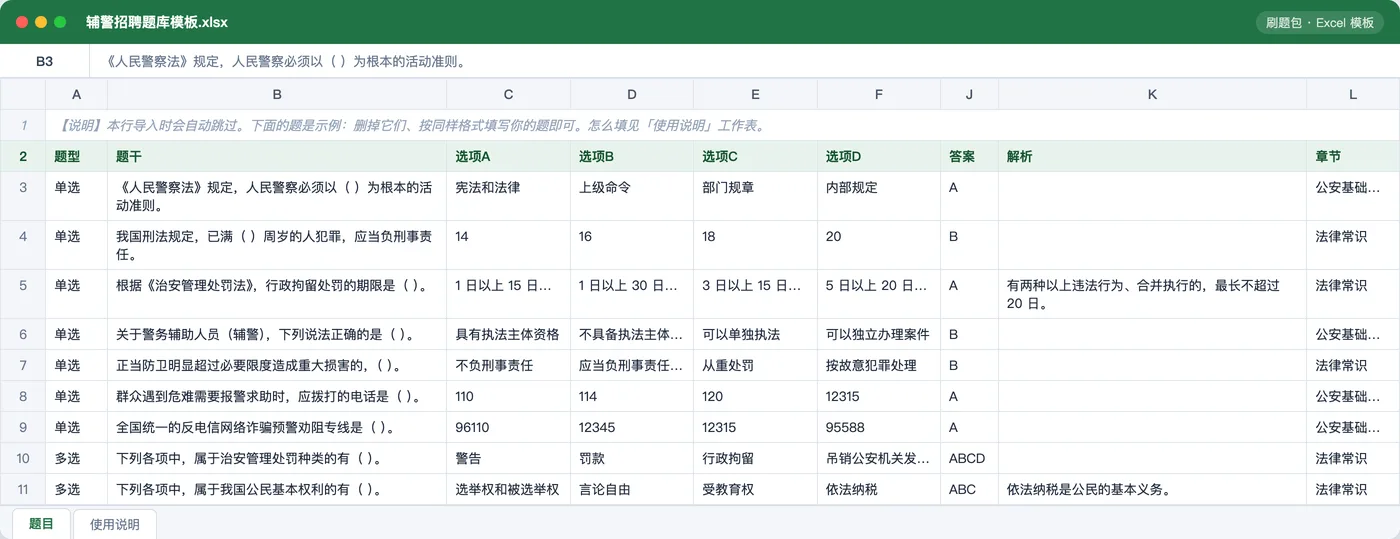Image resolution: width=1400 pixels, height=539 pixels.
Task: Select column B header
Action: [x=277, y=94]
